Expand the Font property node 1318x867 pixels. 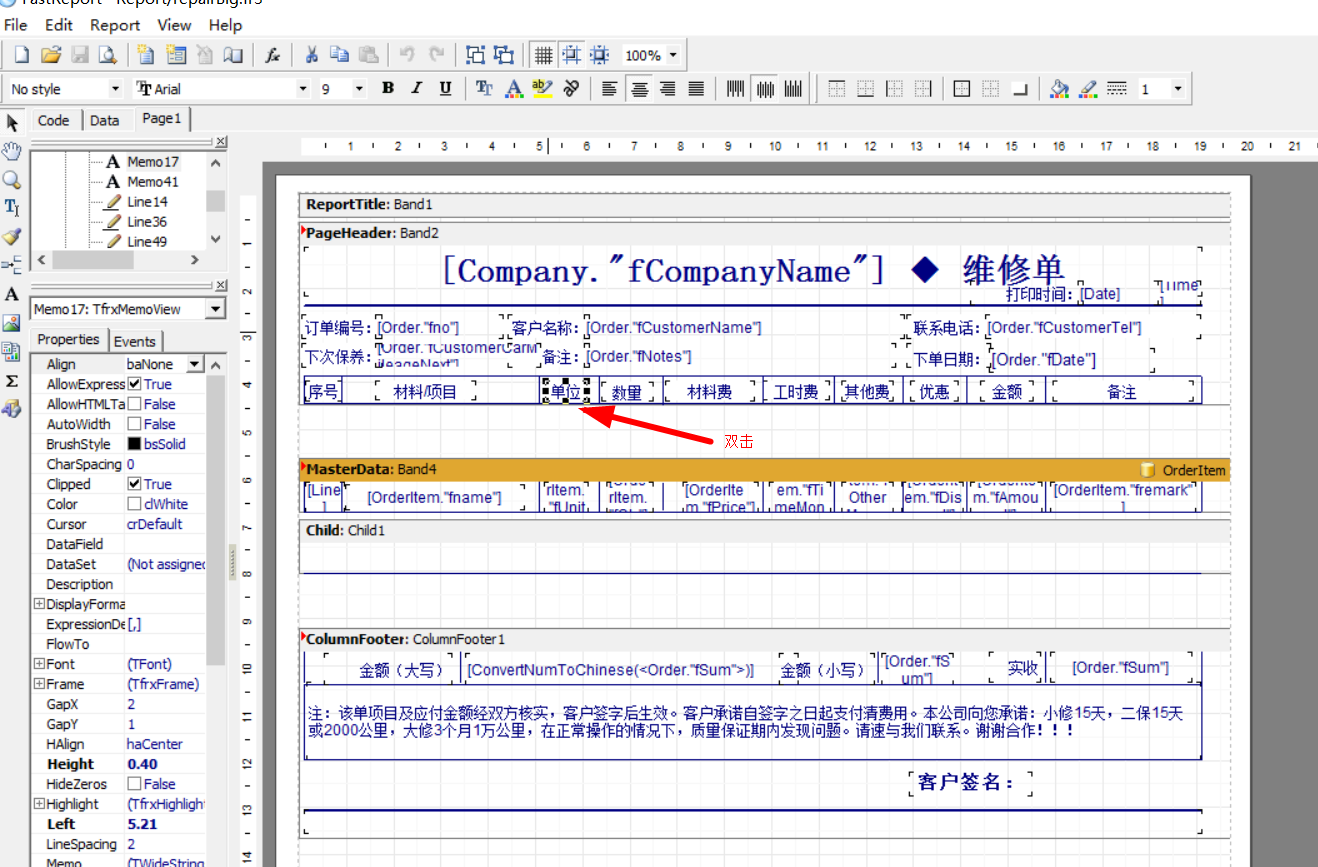[x=39, y=664]
